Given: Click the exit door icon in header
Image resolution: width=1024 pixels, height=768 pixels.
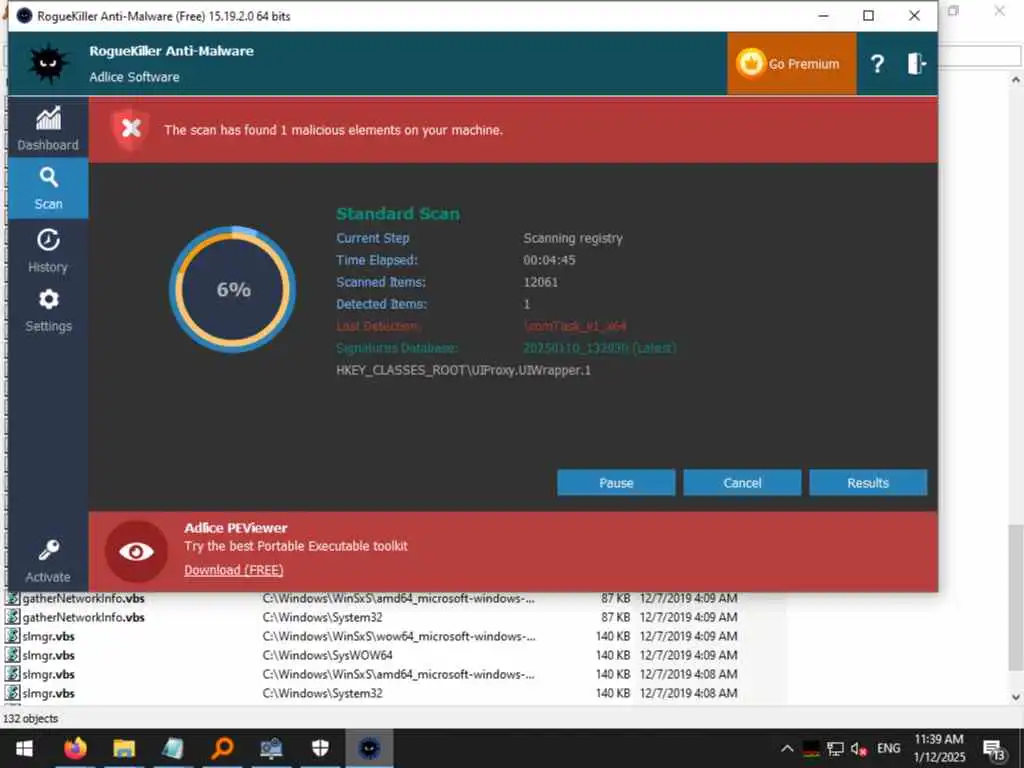Looking at the screenshot, I should tap(916, 64).
